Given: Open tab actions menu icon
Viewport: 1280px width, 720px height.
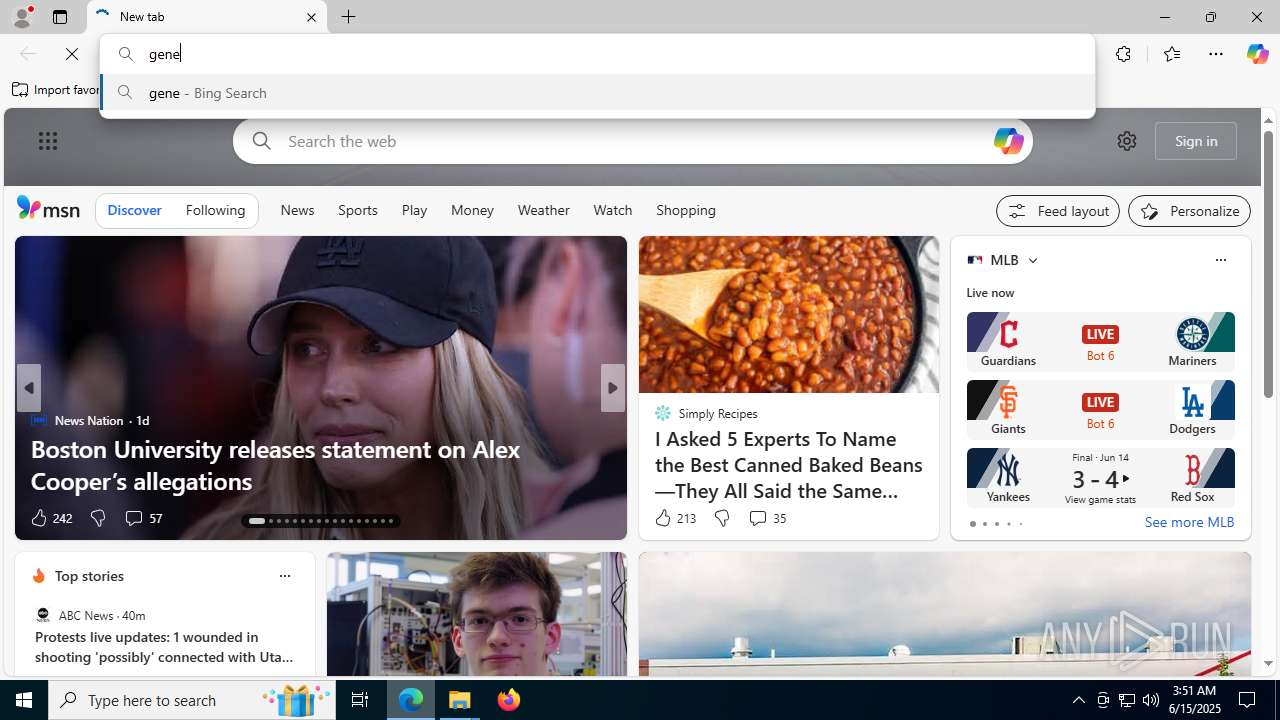Looking at the screenshot, I should 60,17.
